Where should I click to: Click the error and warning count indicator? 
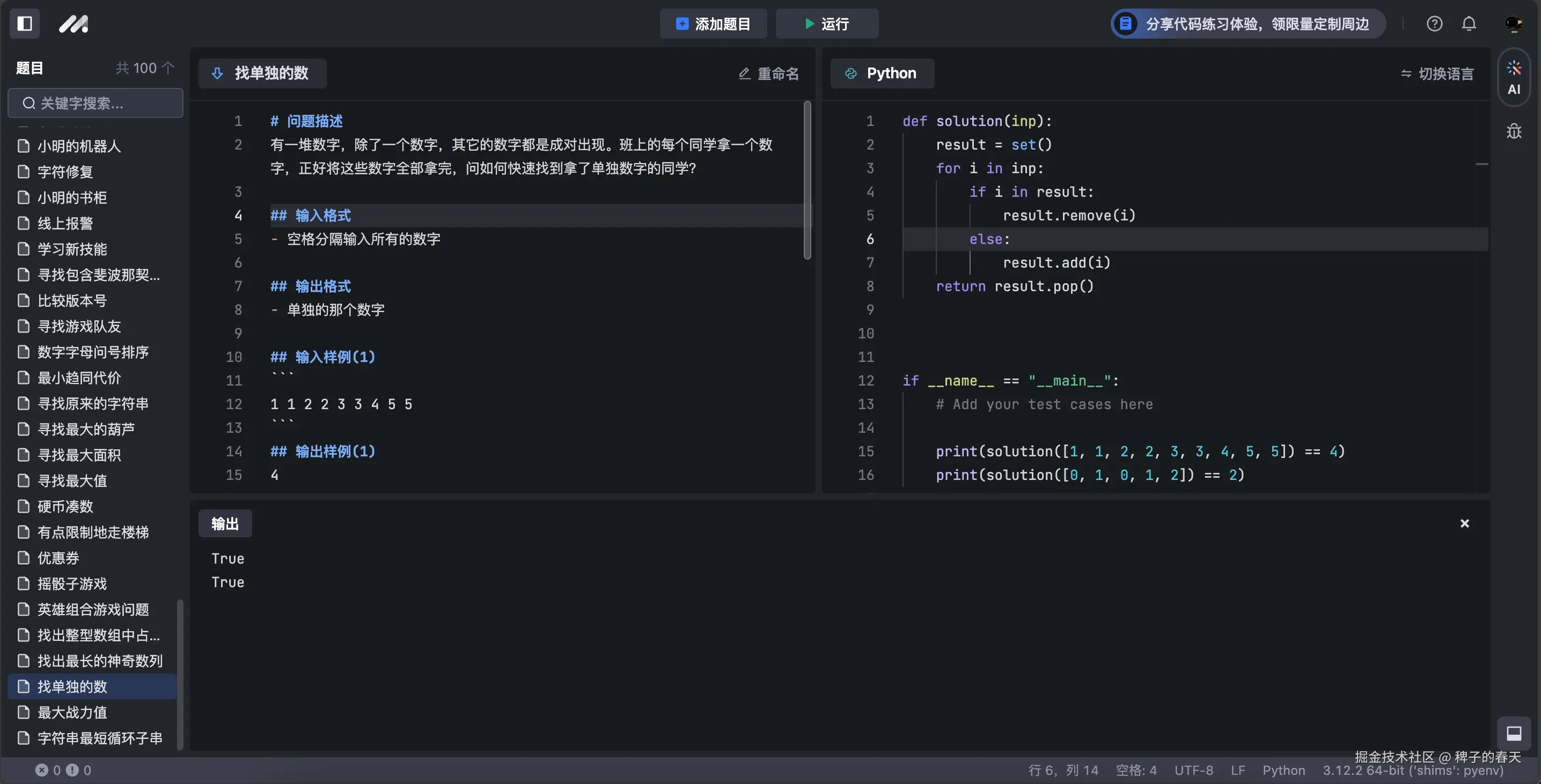(63, 770)
